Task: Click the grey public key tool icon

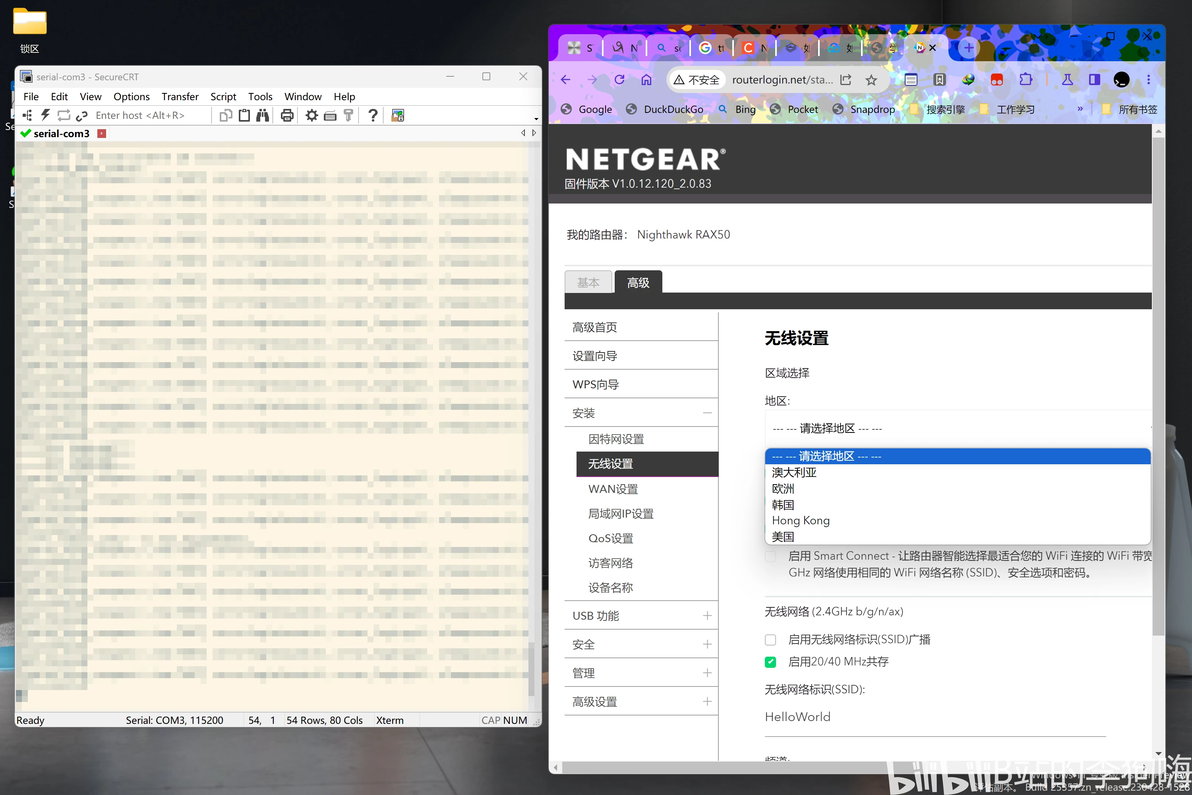Action: (x=348, y=116)
